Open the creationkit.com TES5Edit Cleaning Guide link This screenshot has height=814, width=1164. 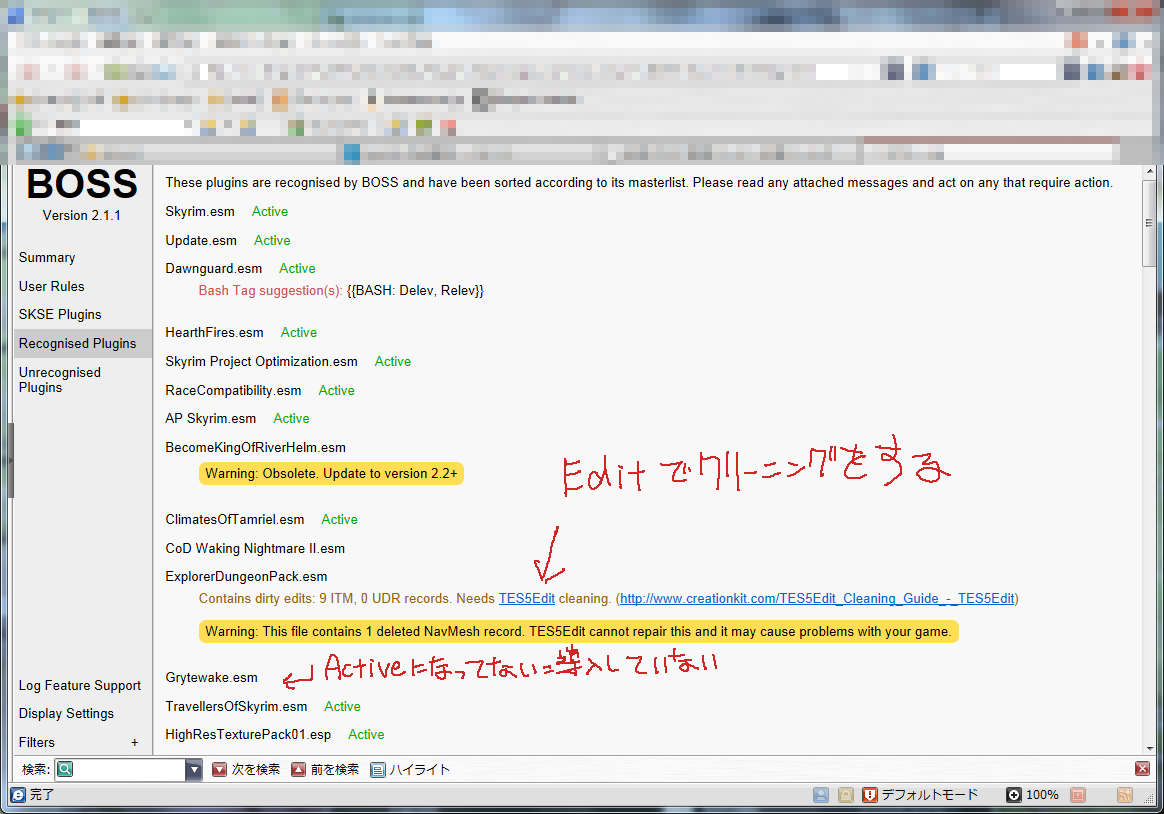click(817, 599)
